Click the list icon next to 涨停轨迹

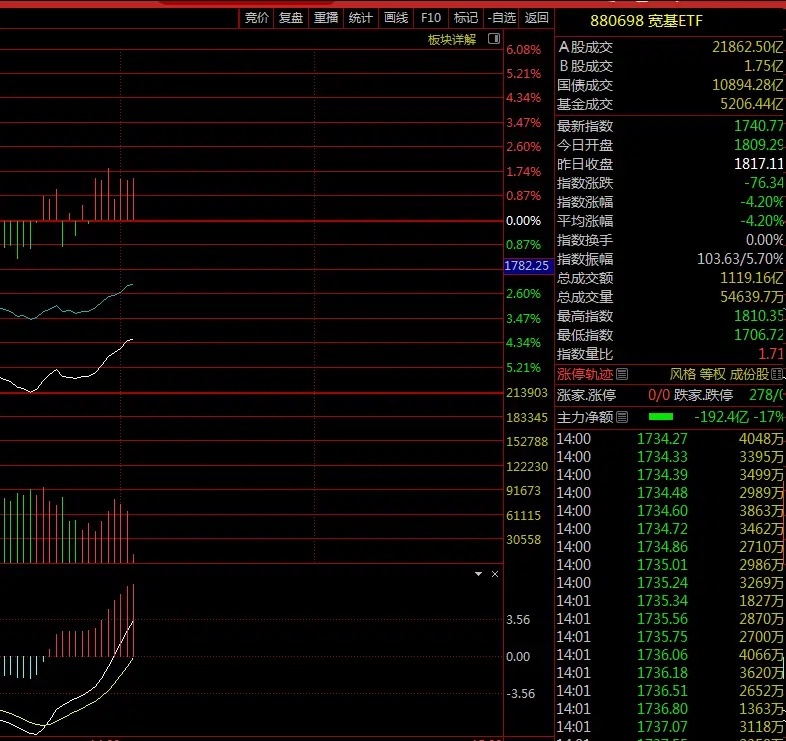pyautogui.click(x=622, y=374)
